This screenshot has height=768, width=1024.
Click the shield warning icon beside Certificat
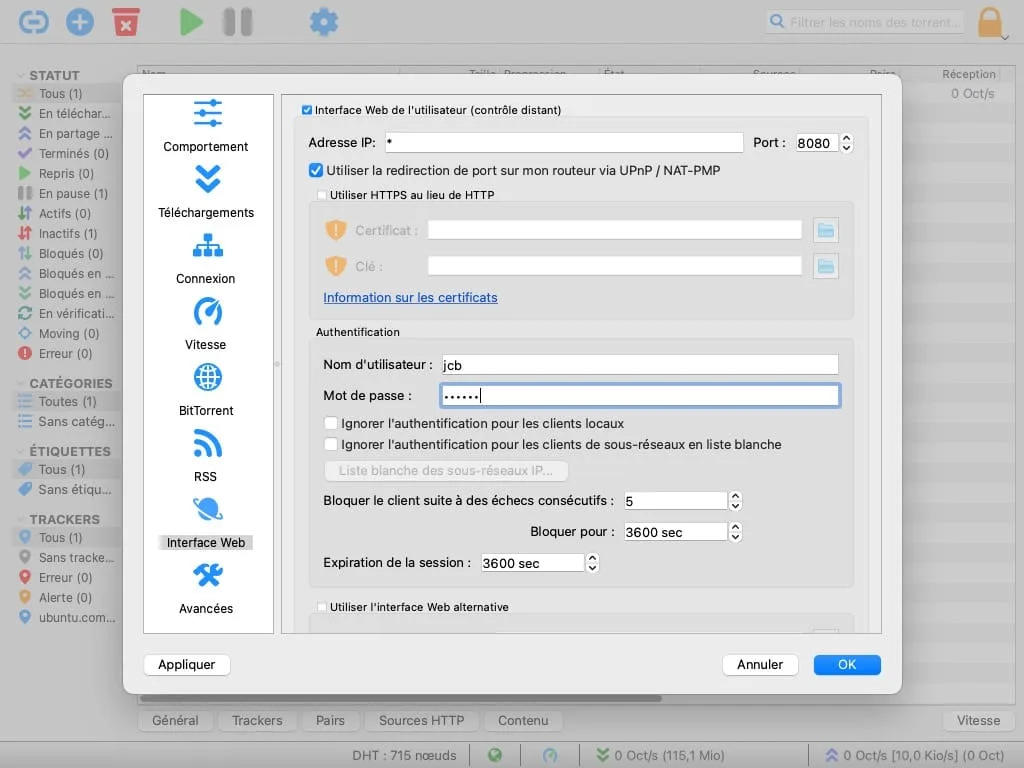tap(336, 230)
